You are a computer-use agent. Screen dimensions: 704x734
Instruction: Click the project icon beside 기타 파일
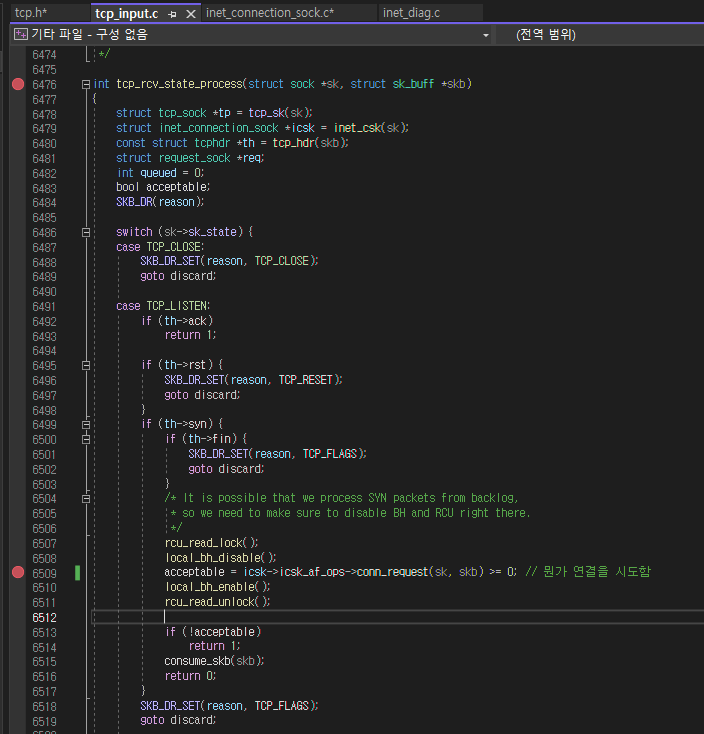click(19, 35)
